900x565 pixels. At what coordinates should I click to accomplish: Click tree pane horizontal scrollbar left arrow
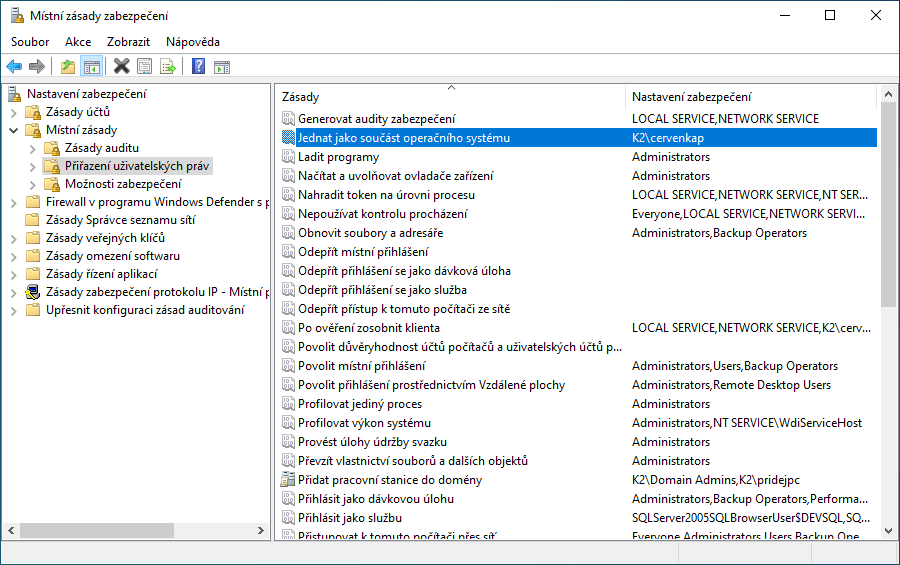coord(11,531)
